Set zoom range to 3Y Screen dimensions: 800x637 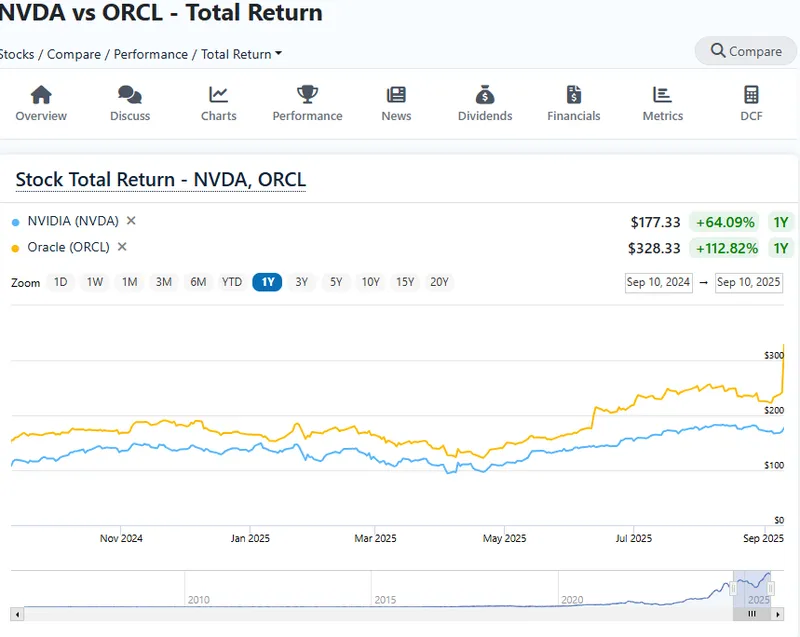(x=302, y=282)
